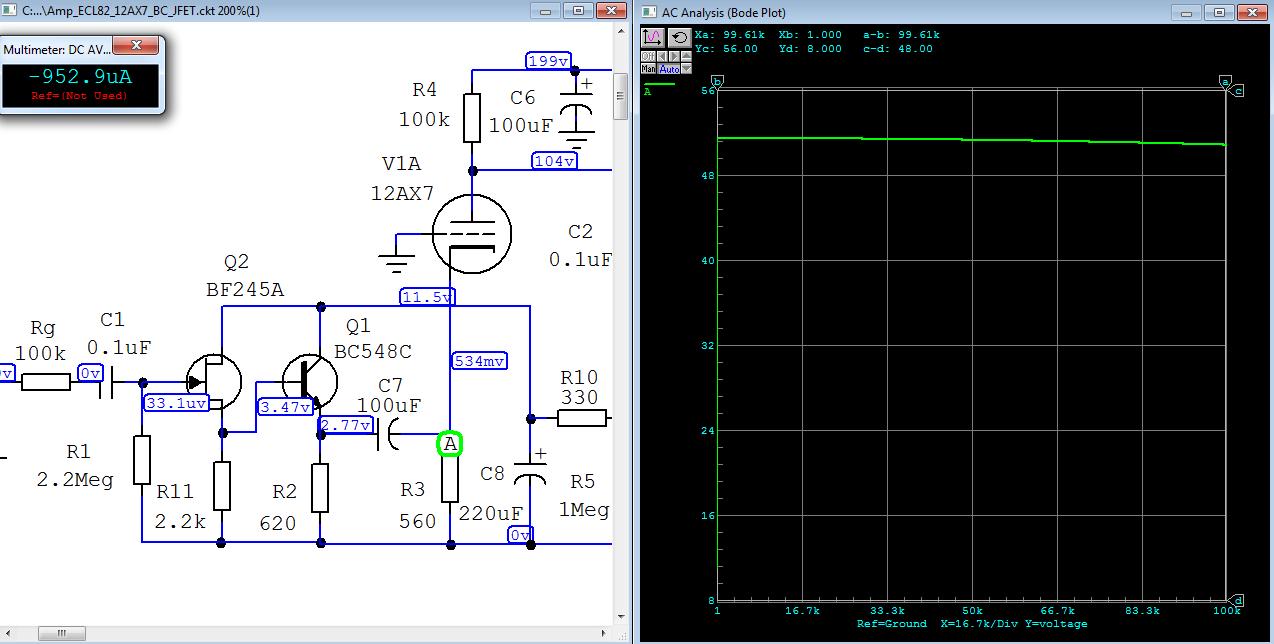
Task: Step cursor left with the left arrow
Action: 662,56
